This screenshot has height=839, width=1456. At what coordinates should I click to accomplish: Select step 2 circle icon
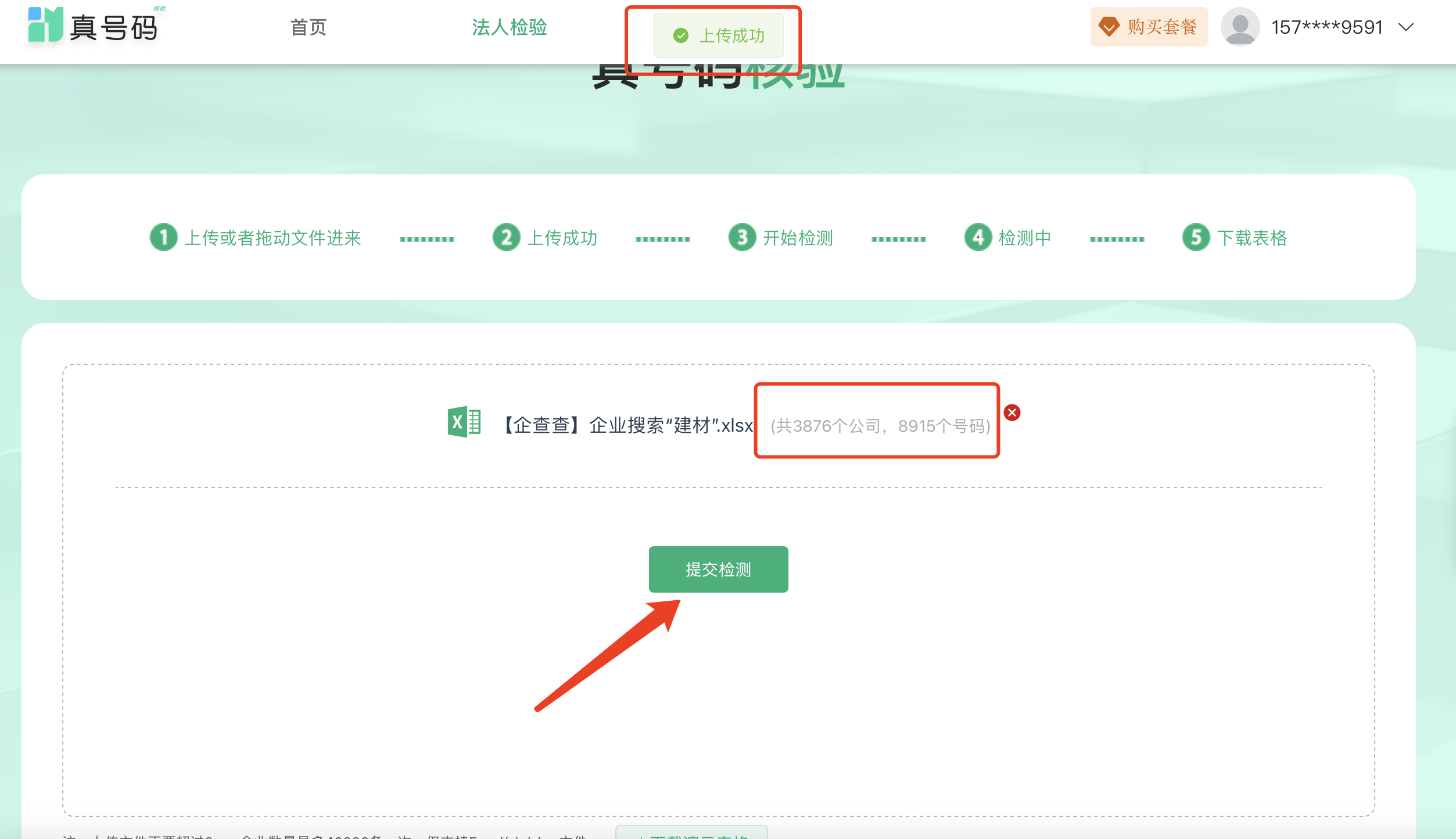coord(506,238)
